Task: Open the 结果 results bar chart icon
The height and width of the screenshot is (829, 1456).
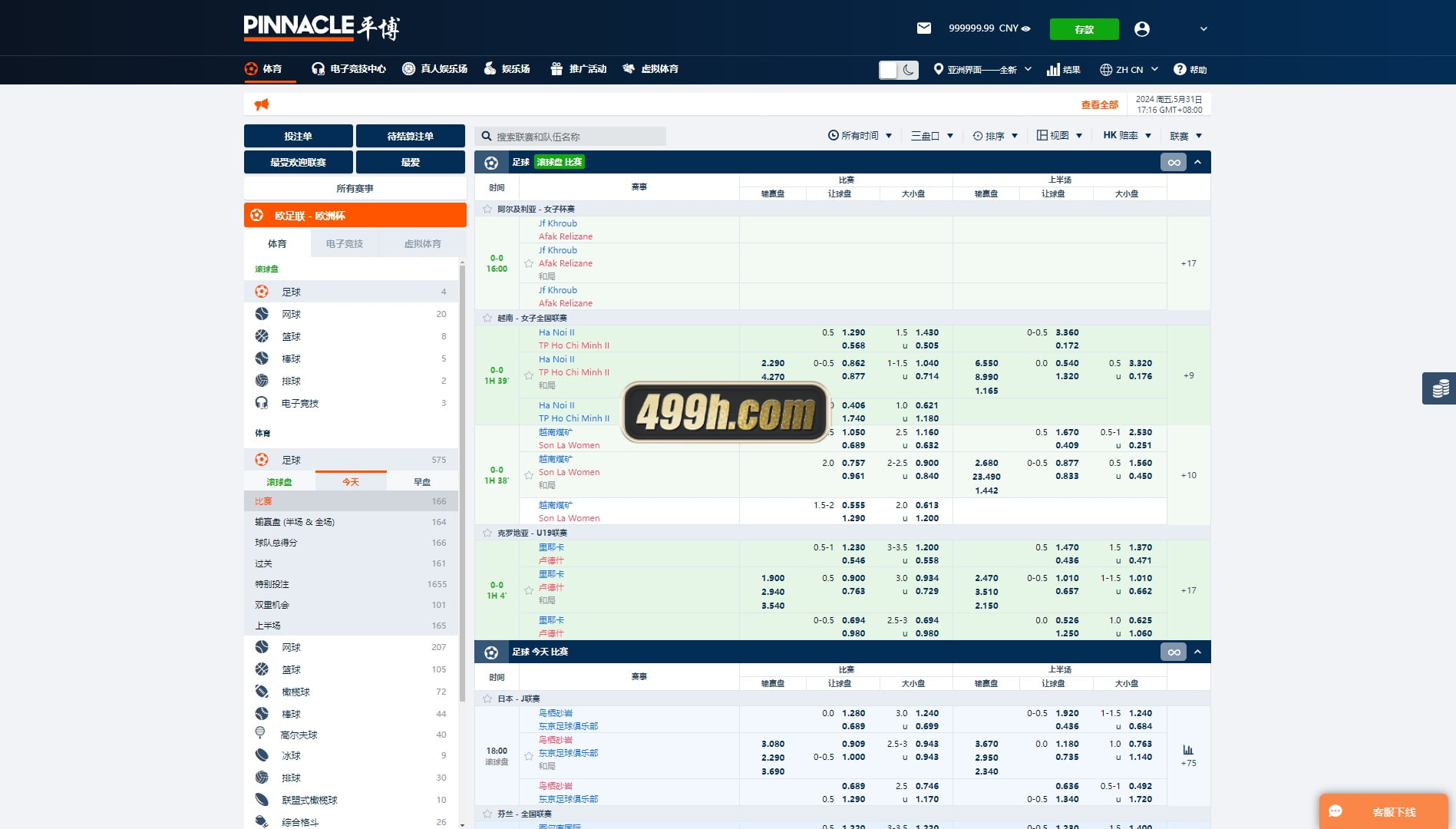Action: (1053, 70)
